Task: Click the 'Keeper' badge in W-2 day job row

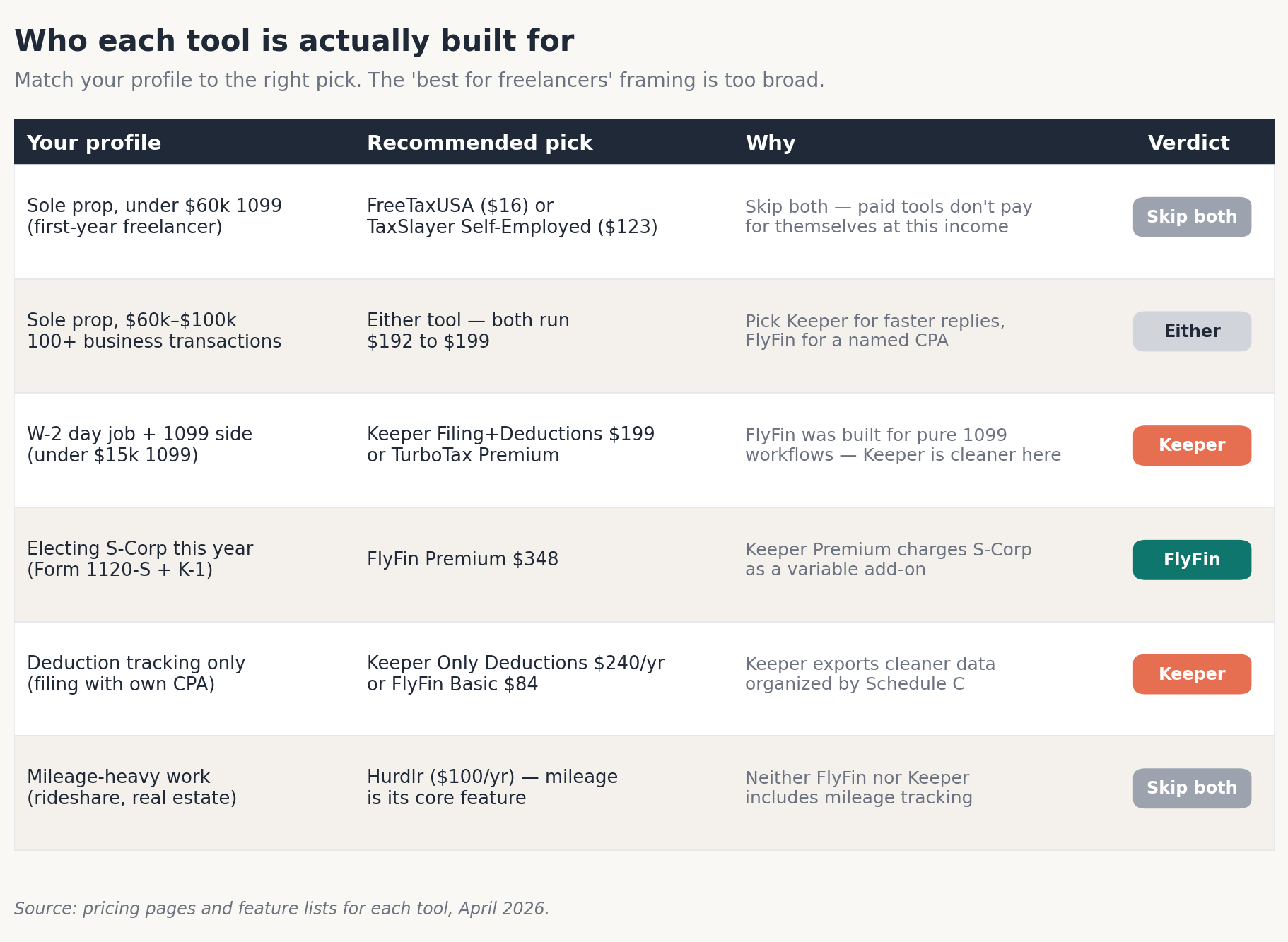Action: (1192, 445)
